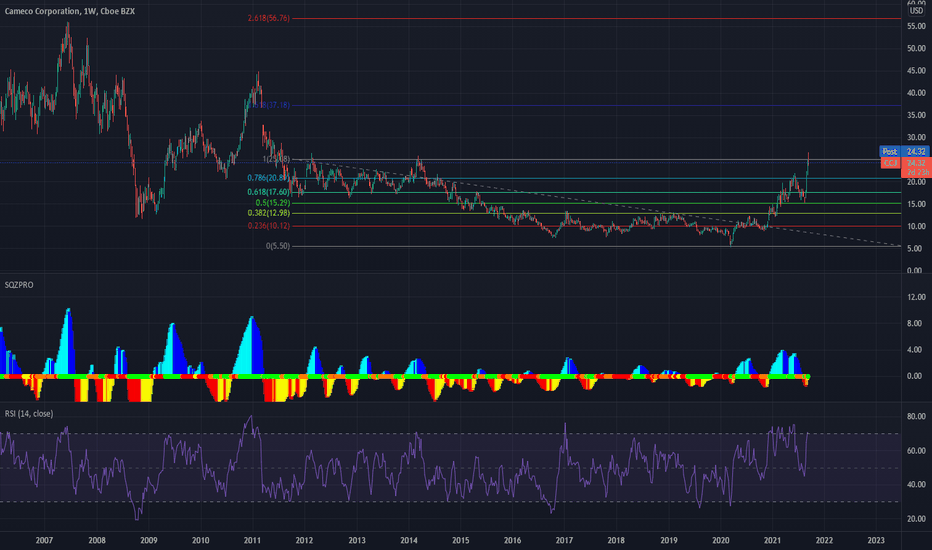Screen dimensions: 932x550
Task: Click the 2d 23h countdown label
Action: 917,172
